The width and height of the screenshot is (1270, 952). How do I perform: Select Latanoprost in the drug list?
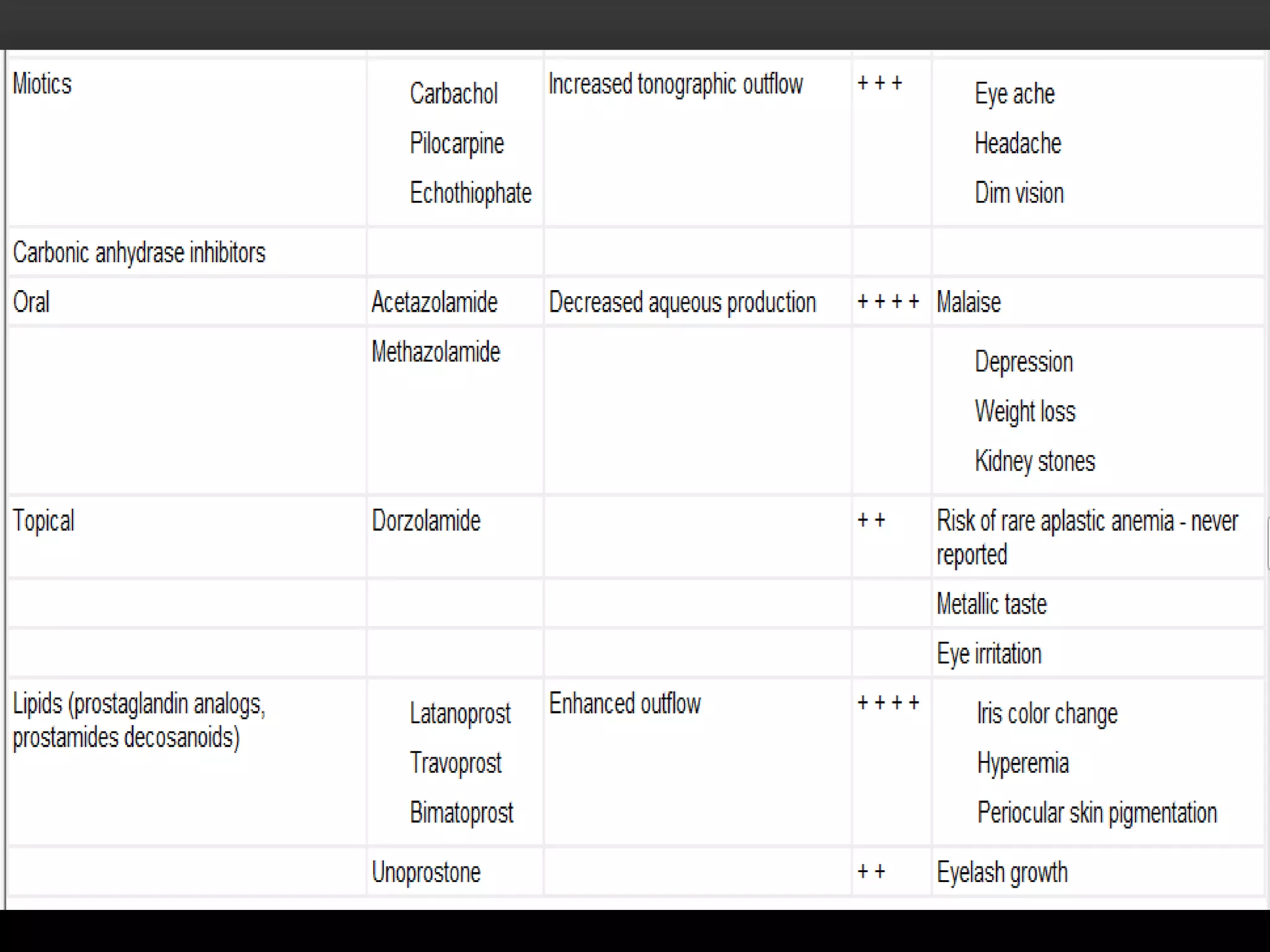point(460,713)
